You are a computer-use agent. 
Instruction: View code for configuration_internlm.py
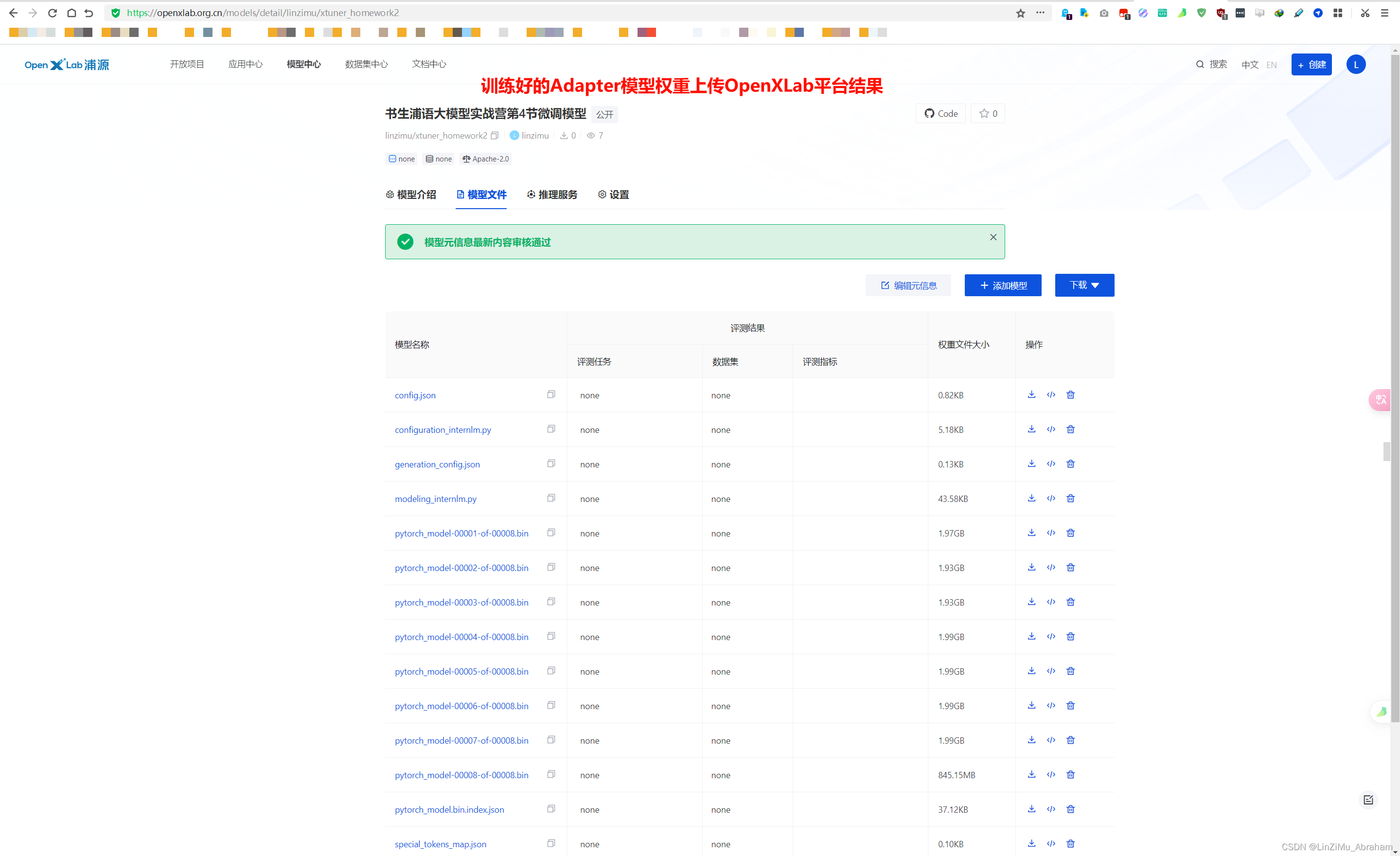click(x=1051, y=429)
